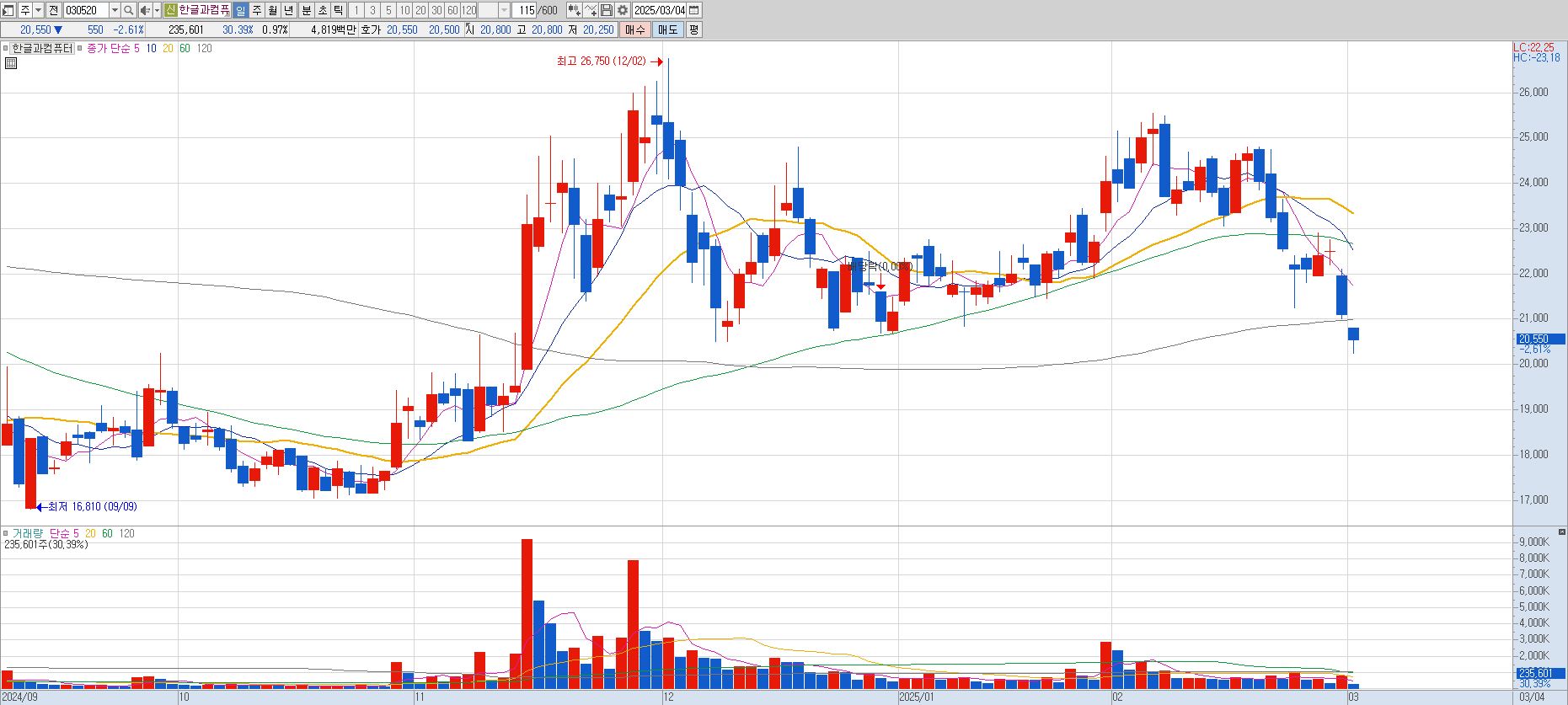Save the chart with the floppy disk icon
This screenshot has height=705, width=1568.
click(x=607, y=10)
